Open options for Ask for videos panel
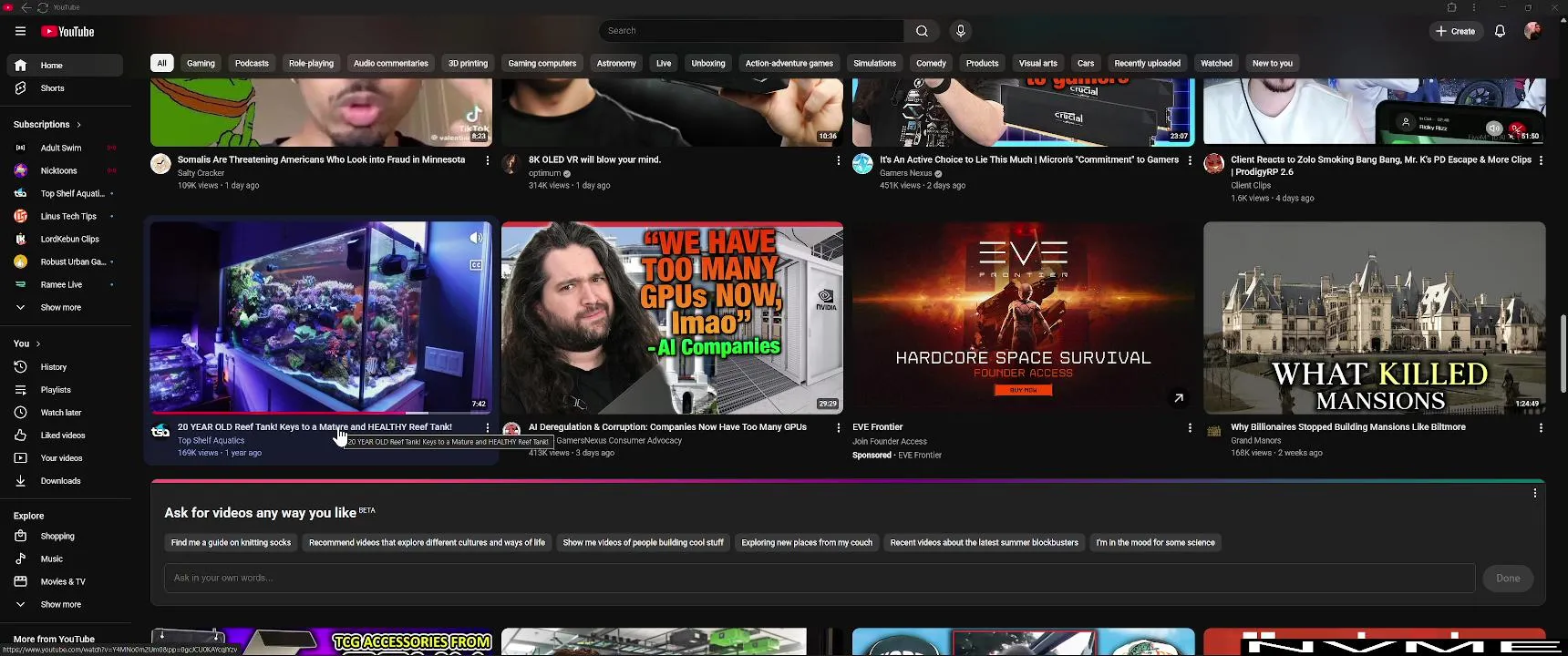 click(x=1535, y=493)
